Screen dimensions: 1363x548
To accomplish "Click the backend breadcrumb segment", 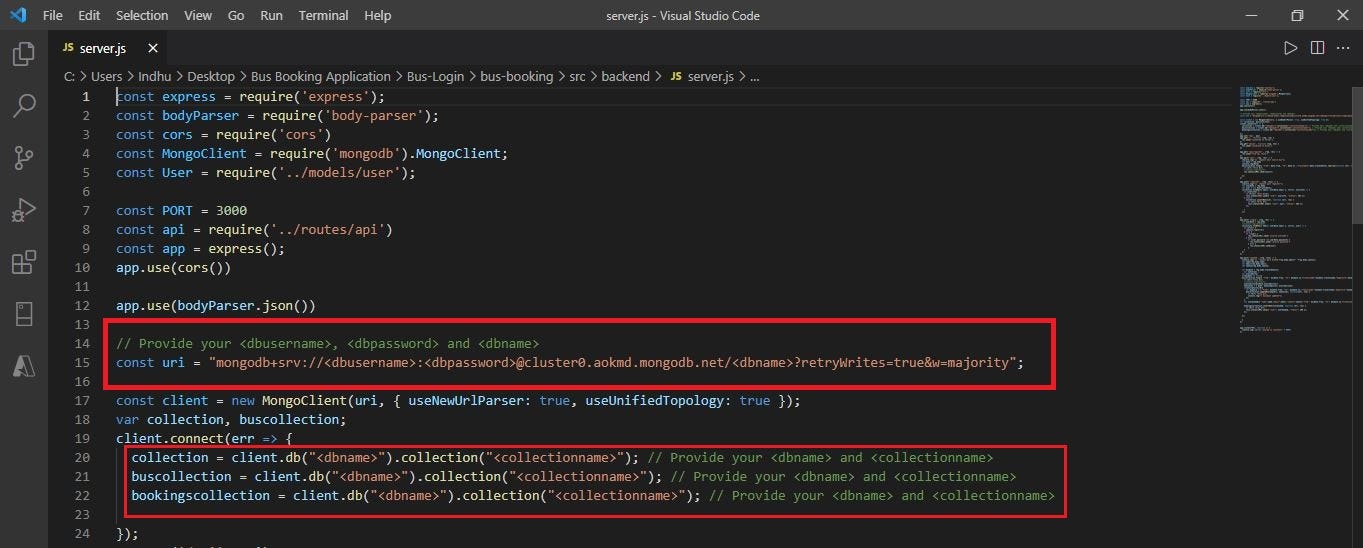I will pos(626,76).
